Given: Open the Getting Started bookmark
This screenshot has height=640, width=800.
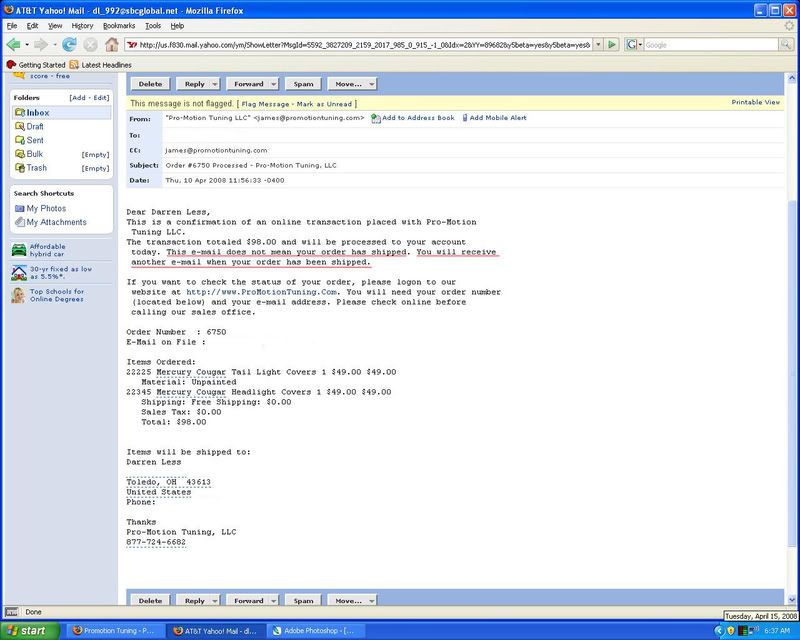Looking at the screenshot, I should [x=36, y=65].
